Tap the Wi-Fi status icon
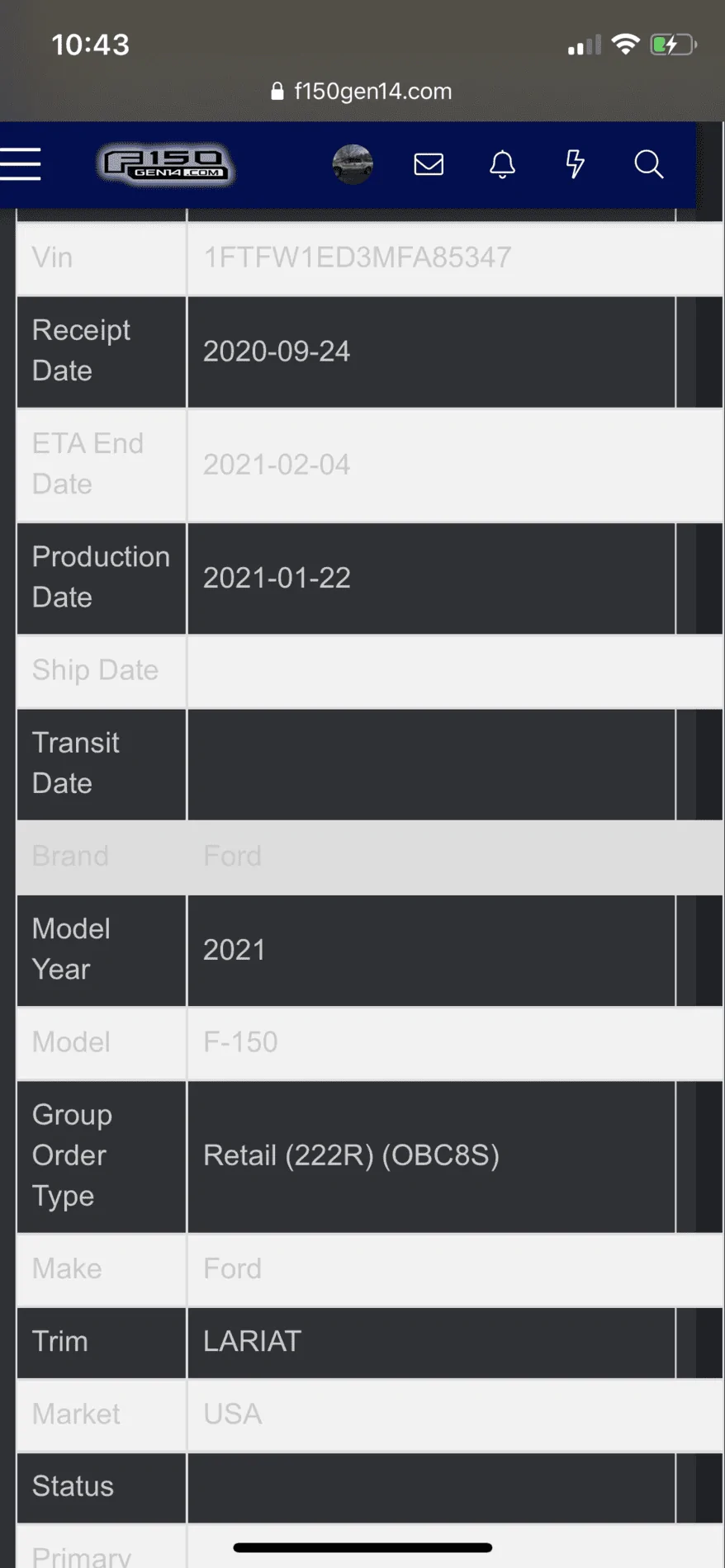Viewport: 725px width, 1568px height. pos(626,44)
